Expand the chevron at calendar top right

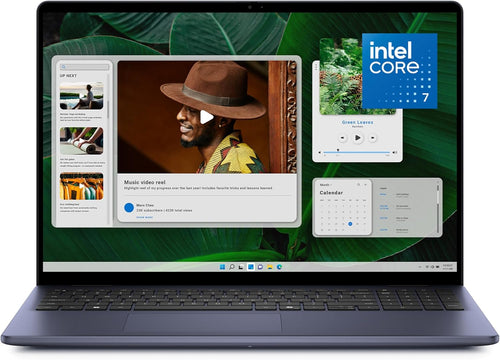point(365,184)
